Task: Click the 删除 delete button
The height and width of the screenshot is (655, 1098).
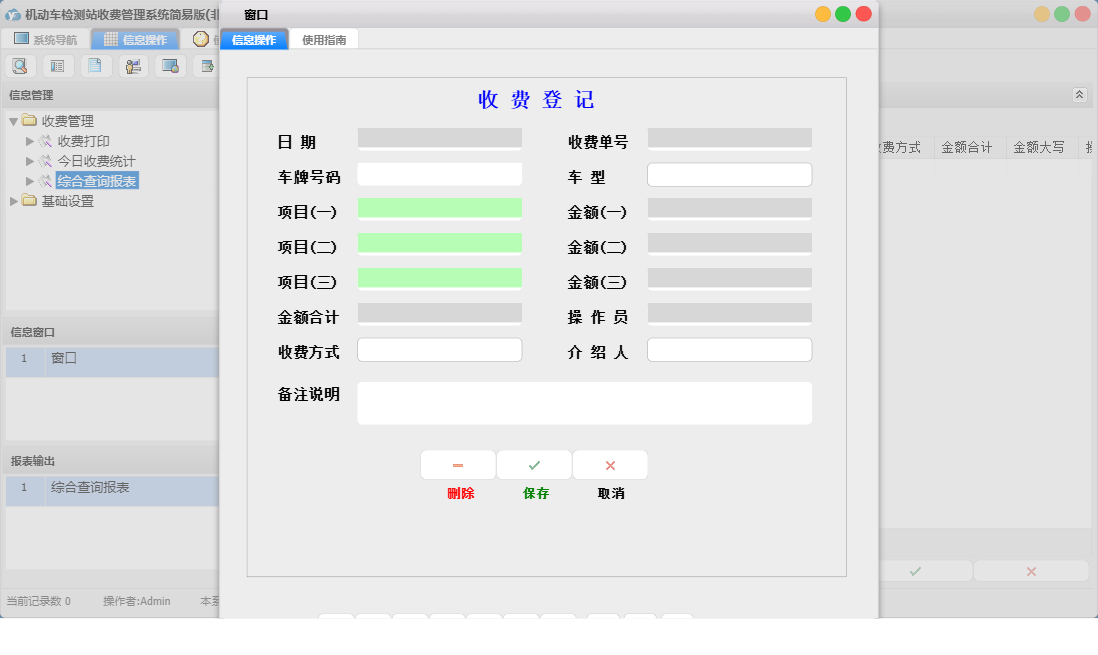Action: (458, 464)
